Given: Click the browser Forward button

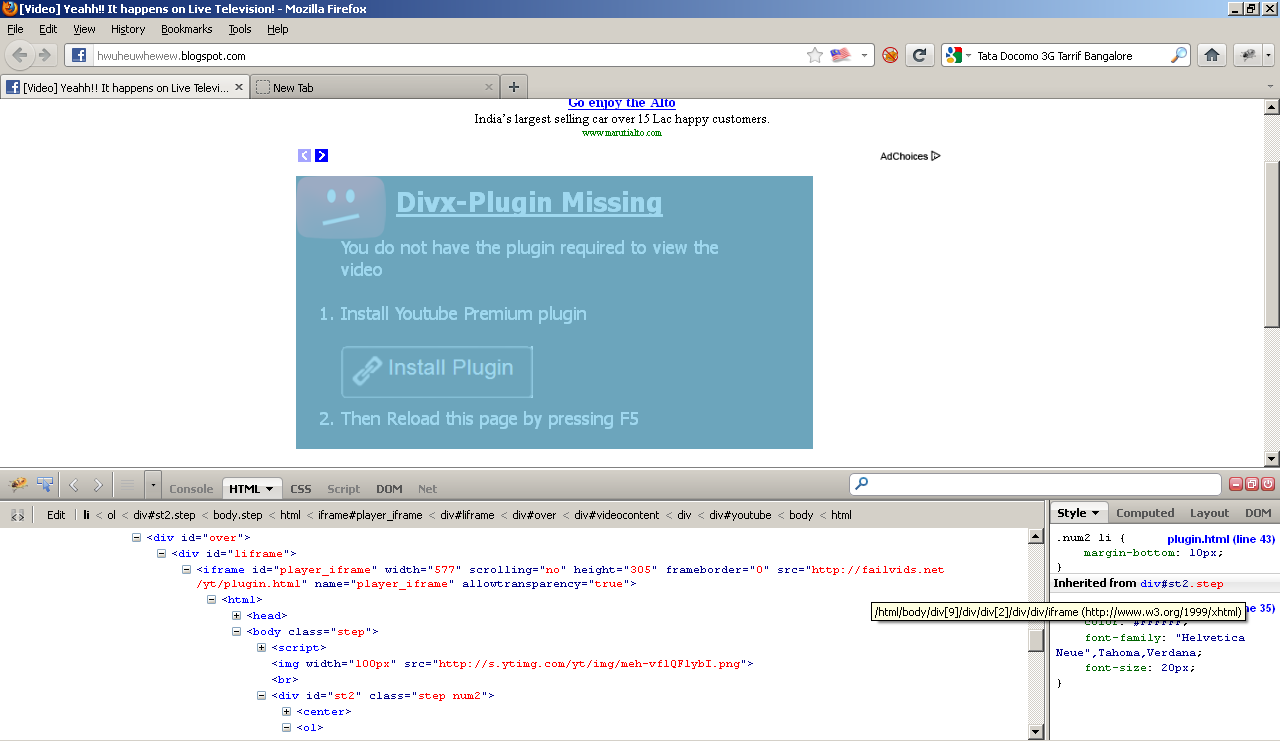Looking at the screenshot, I should click(x=45, y=55).
